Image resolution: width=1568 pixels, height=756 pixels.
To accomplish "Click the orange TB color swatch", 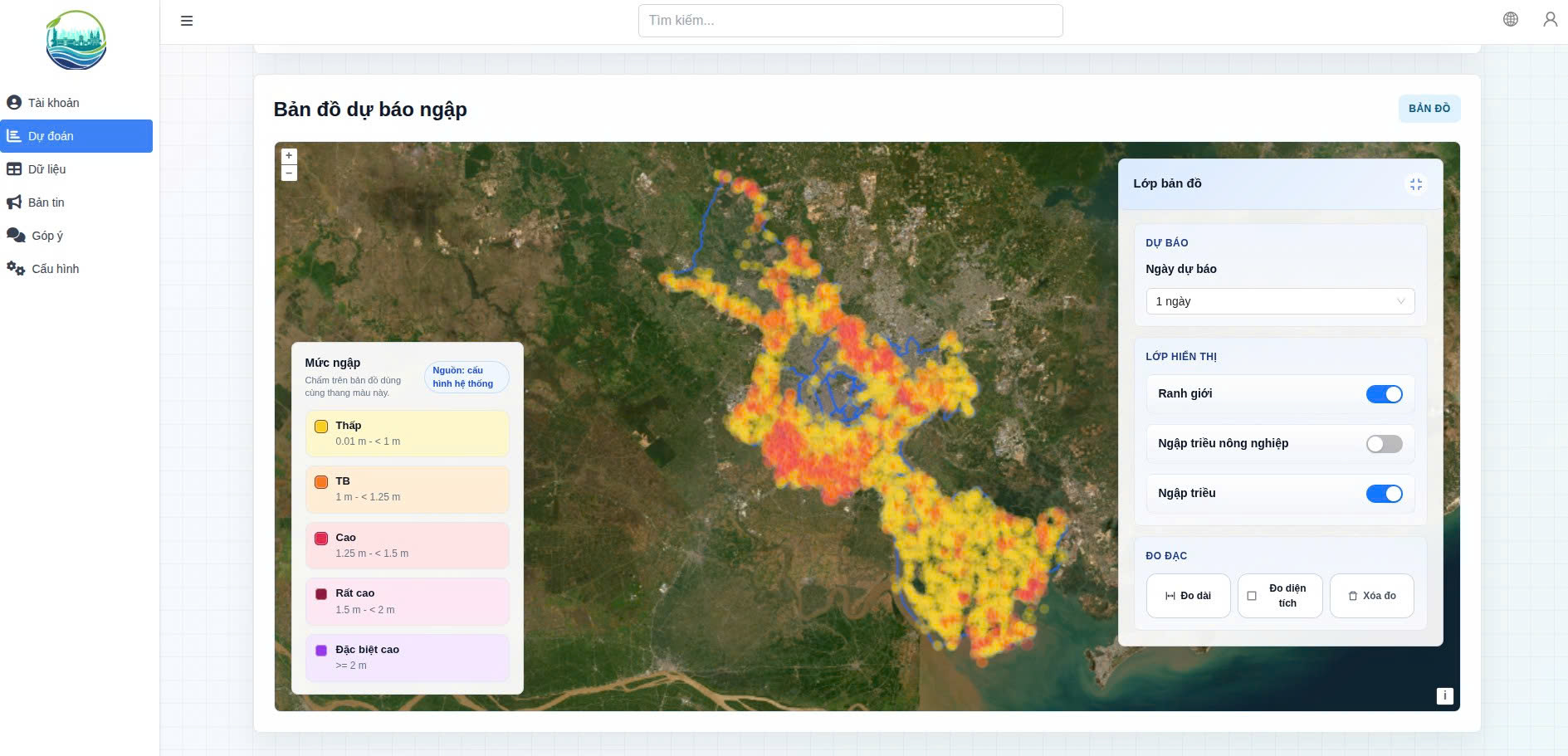I will coord(321,482).
